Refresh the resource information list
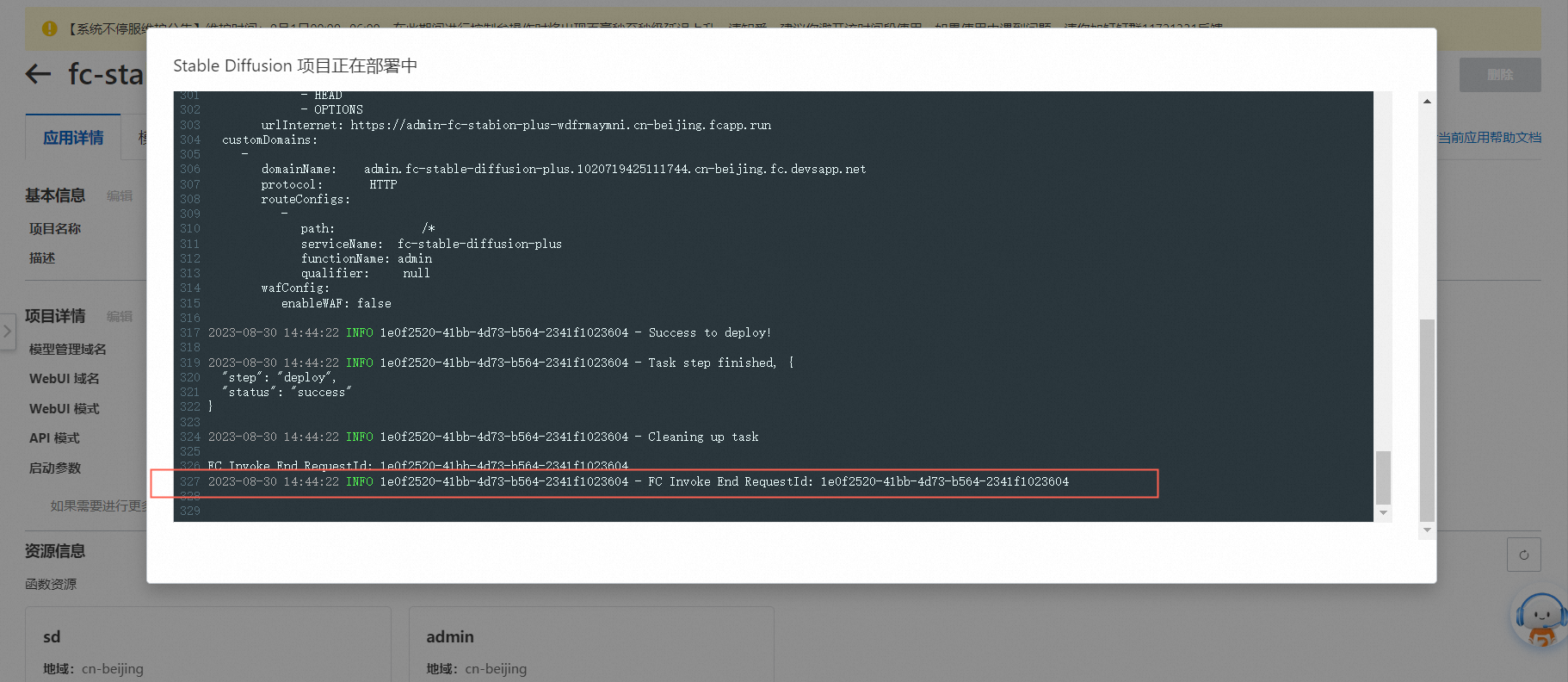The image size is (1568, 682). click(1523, 555)
